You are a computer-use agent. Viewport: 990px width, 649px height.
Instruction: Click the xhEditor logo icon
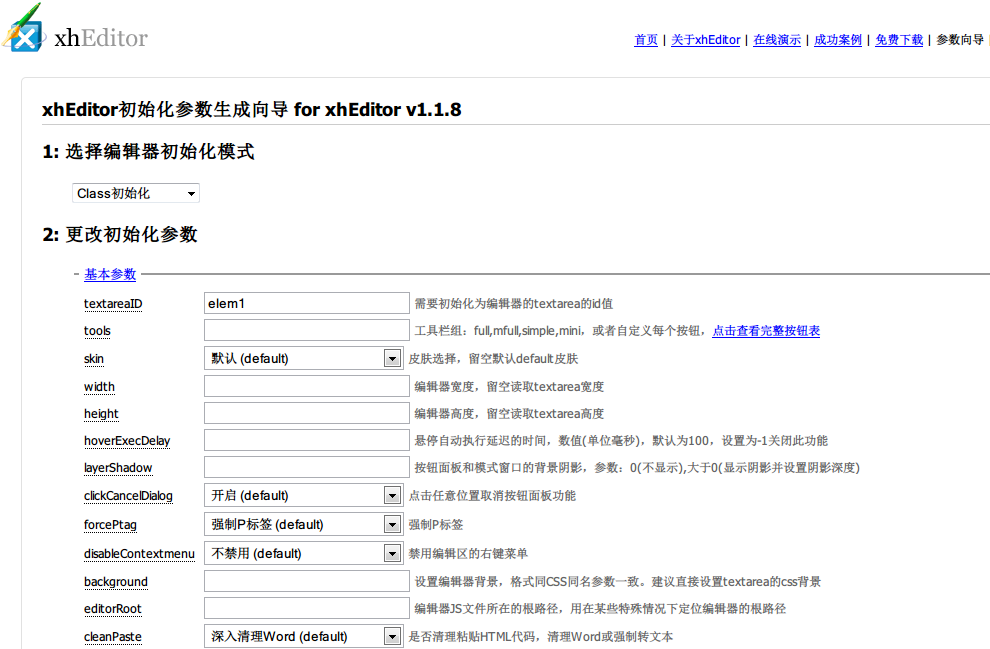[25, 28]
